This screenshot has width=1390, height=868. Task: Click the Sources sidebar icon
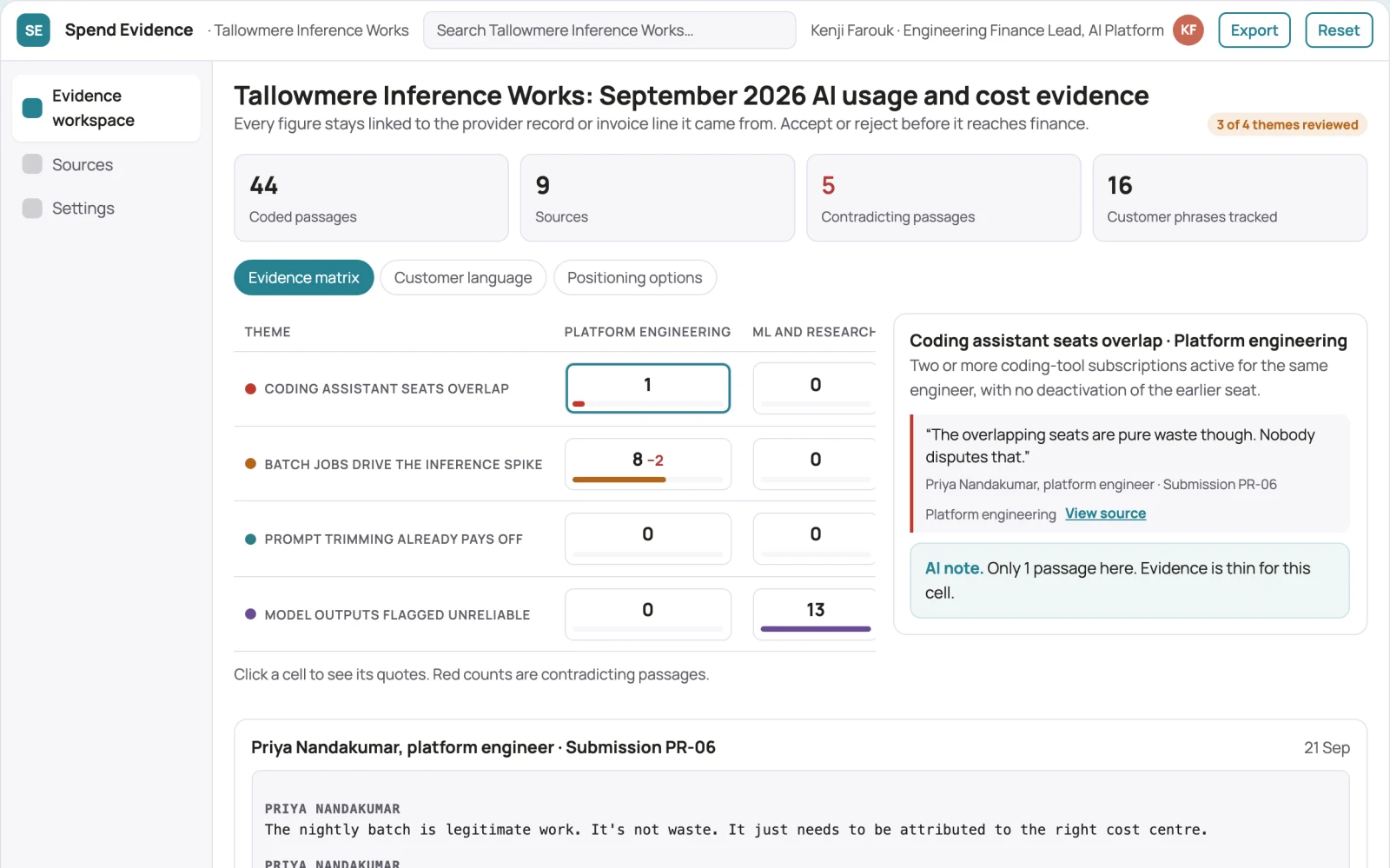tap(32, 164)
